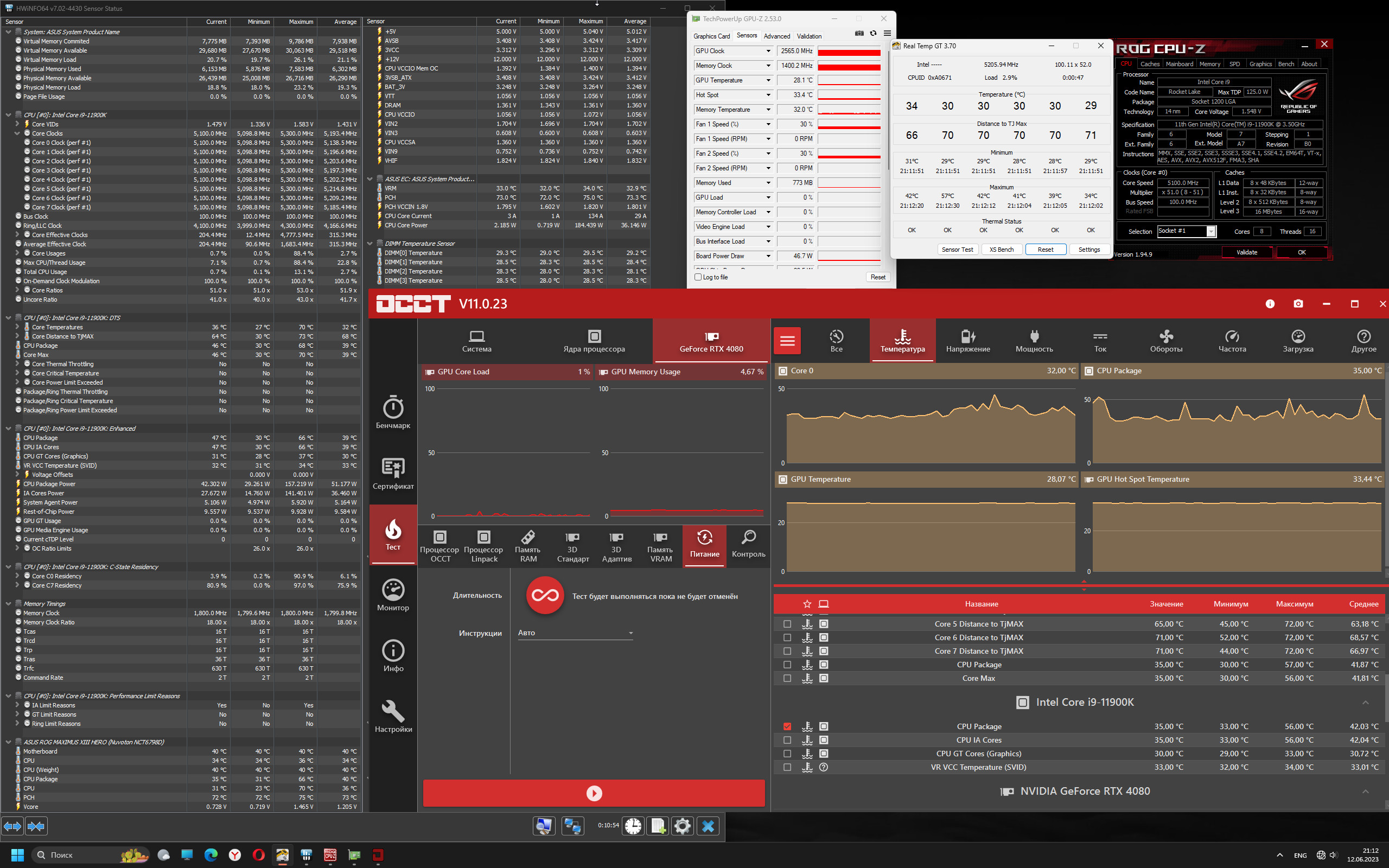Open GPU Temperature sensor dropdown in GPU-Z
The image size is (1389, 868).
(x=768, y=80)
